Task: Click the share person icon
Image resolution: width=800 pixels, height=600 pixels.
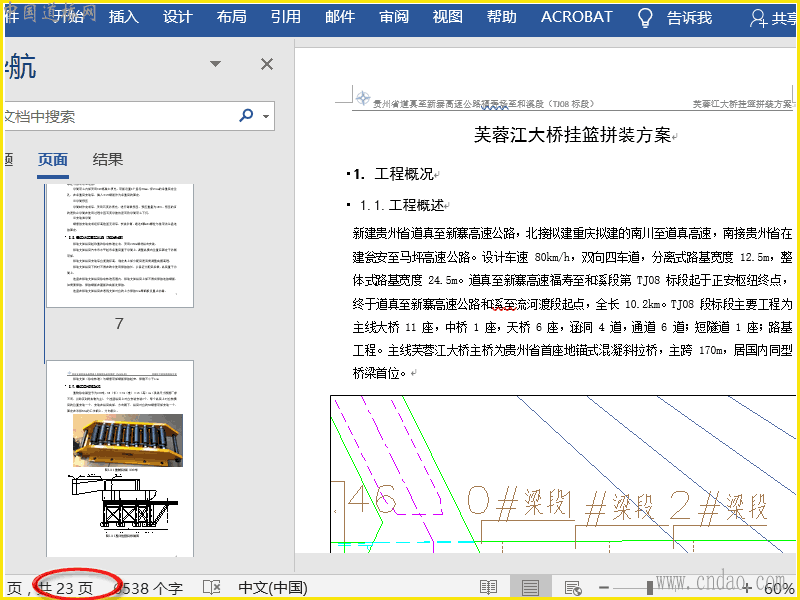Action: (x=758, y=18)
